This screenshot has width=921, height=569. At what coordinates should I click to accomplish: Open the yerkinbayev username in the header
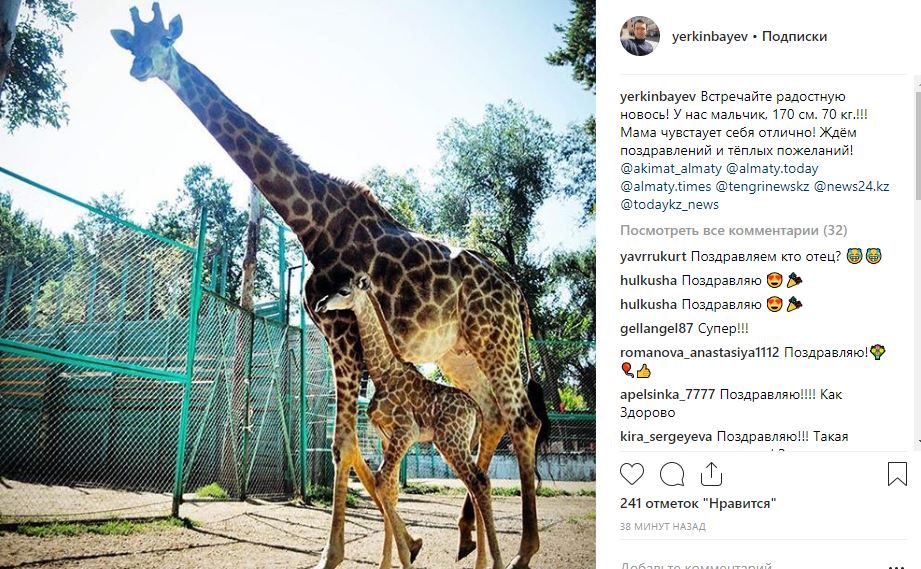(x=710, y=36)
